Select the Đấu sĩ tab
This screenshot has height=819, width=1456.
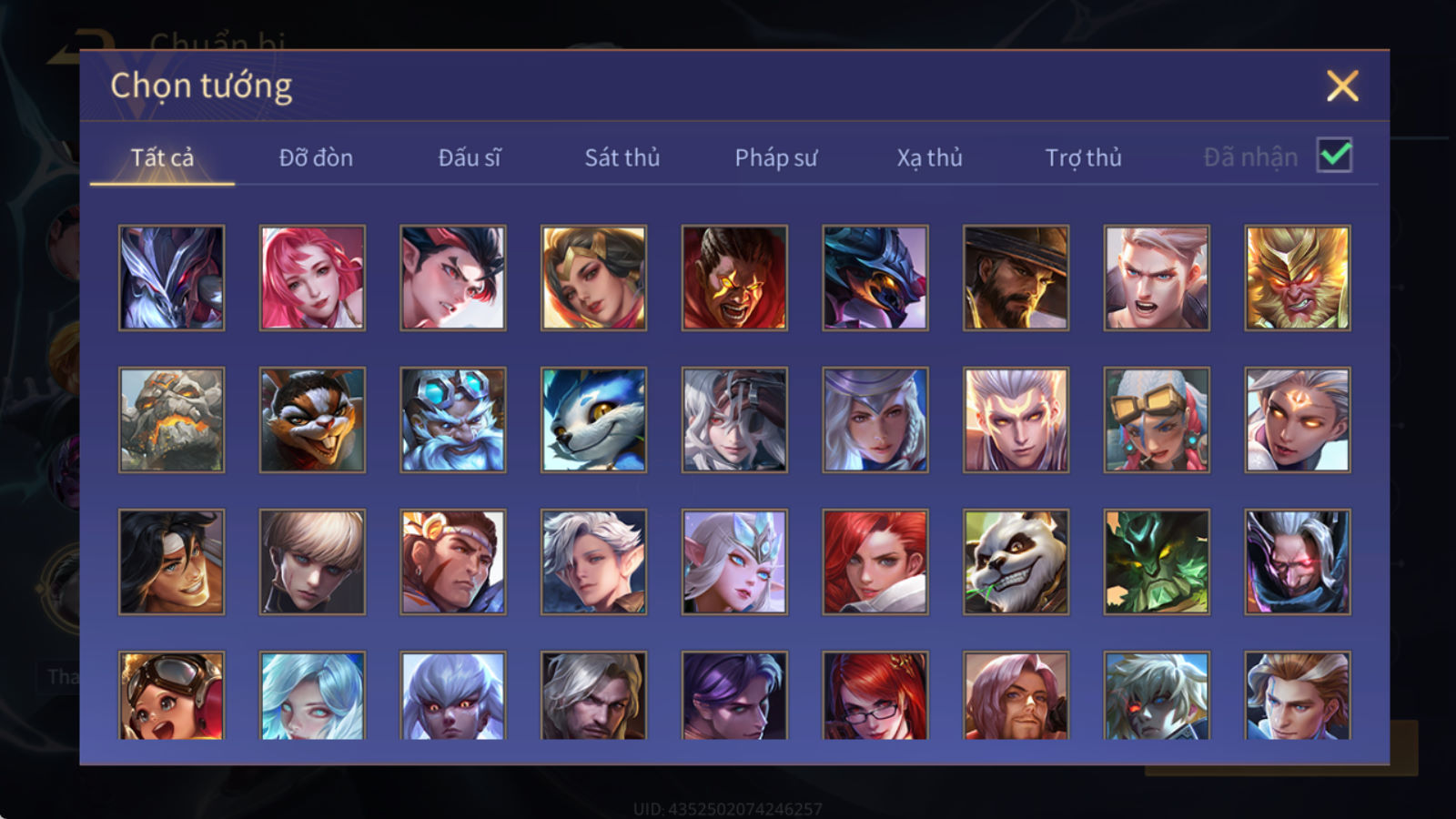point(470,157)
